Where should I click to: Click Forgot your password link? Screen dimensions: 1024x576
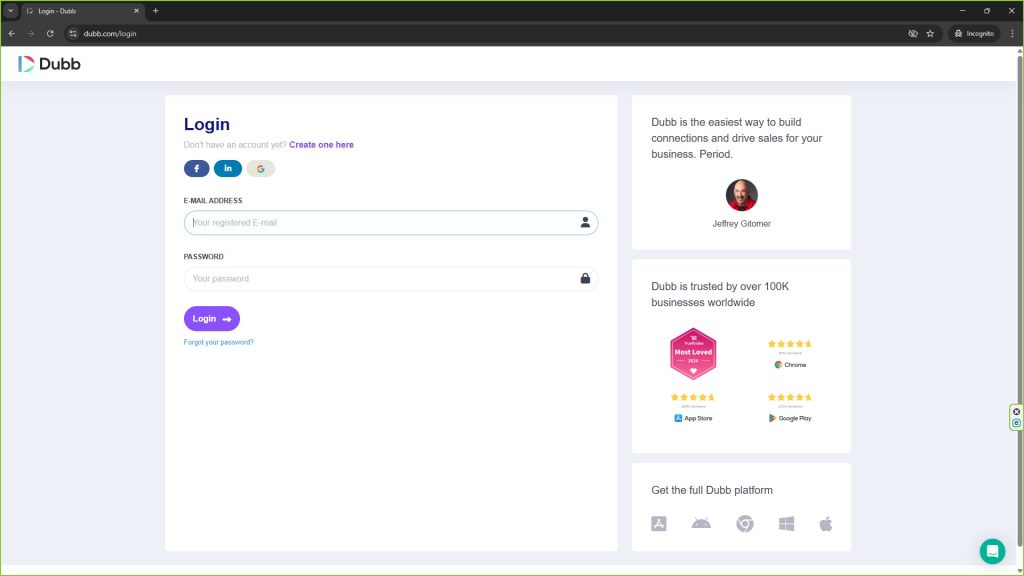click(x=219, y=342)
